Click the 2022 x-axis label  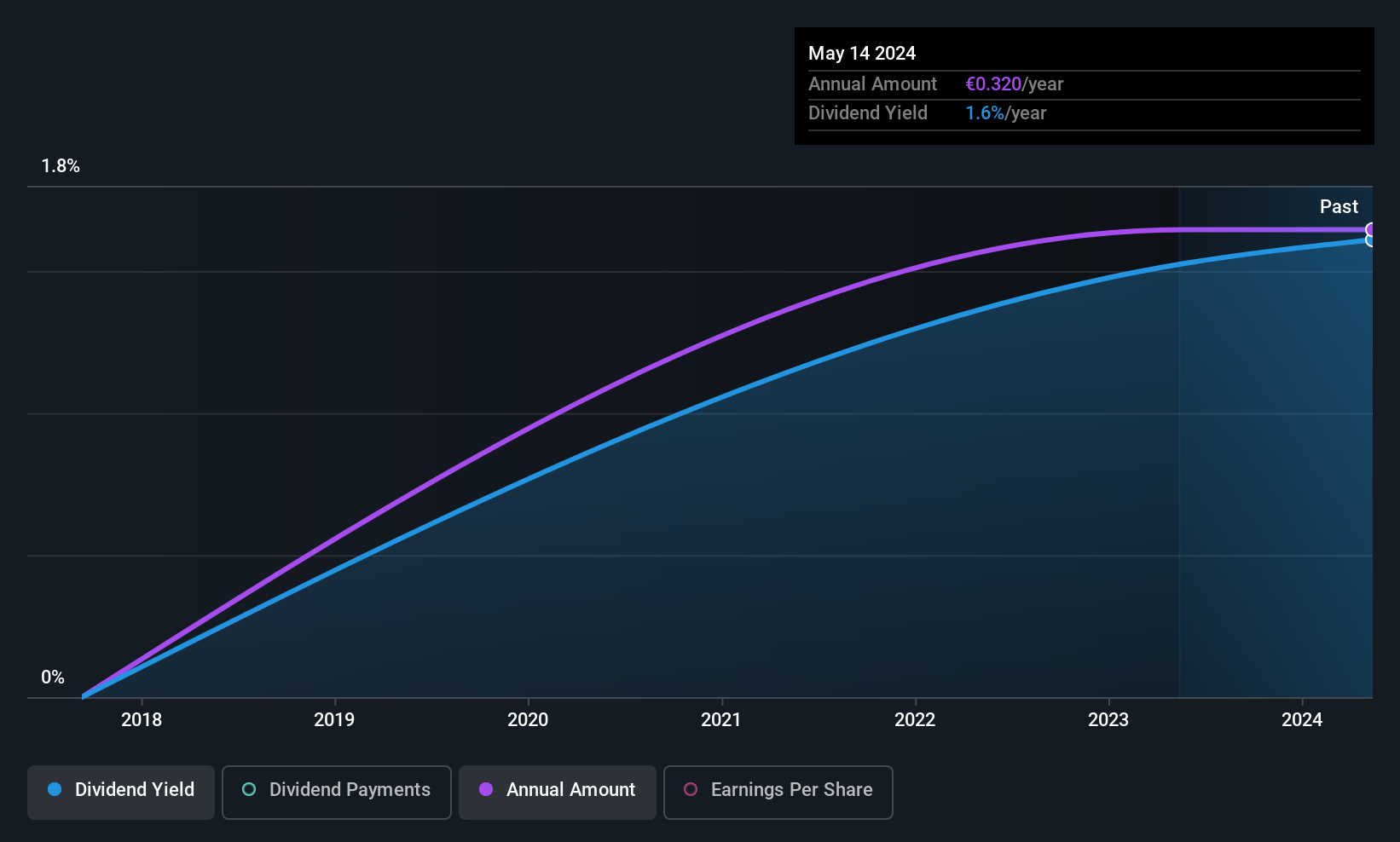tap(915, 719)
